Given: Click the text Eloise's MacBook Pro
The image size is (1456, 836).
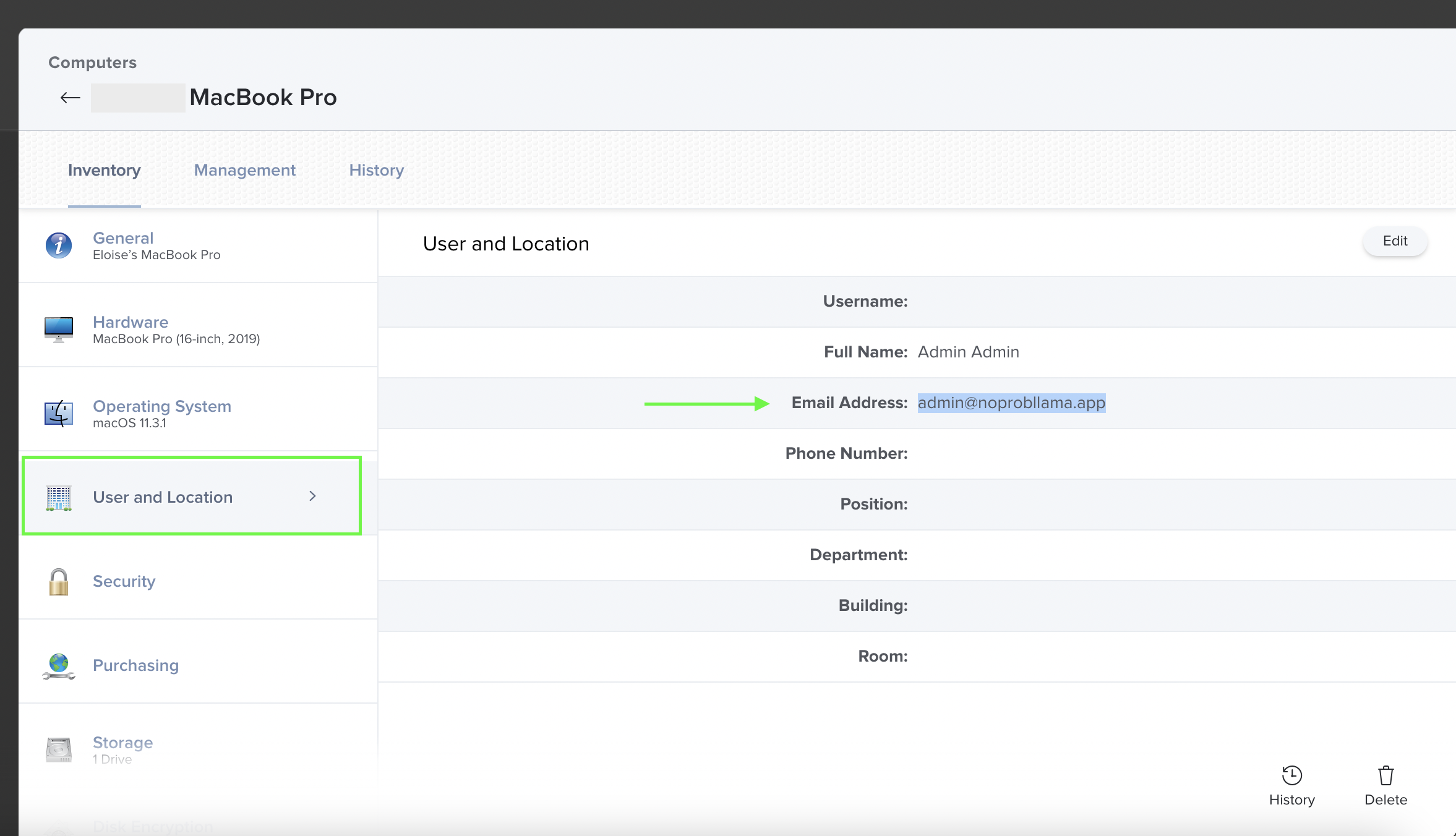Looking at the screenshot, I should [x=156, y=255].
